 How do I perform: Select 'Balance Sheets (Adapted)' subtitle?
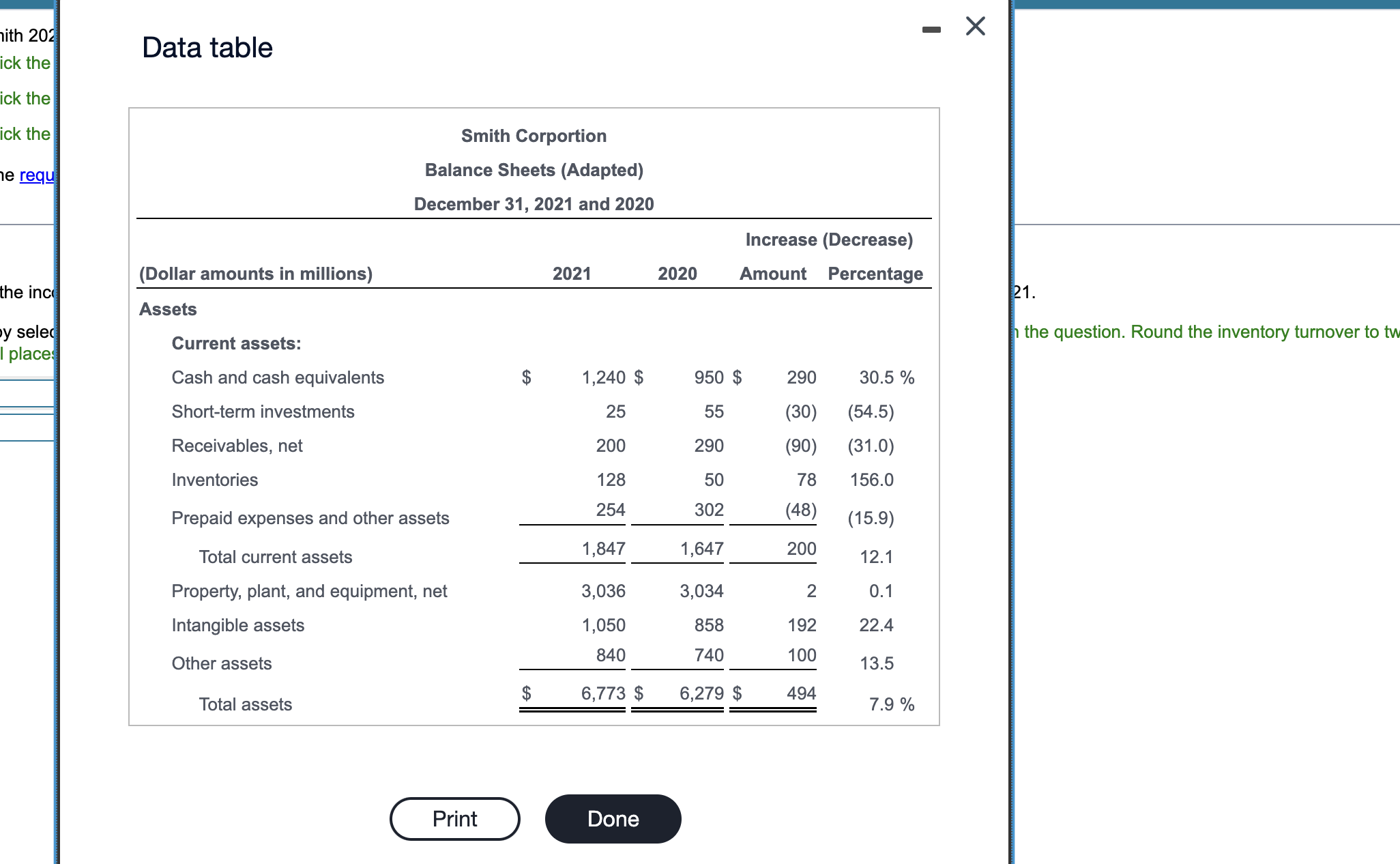[534, 170]
